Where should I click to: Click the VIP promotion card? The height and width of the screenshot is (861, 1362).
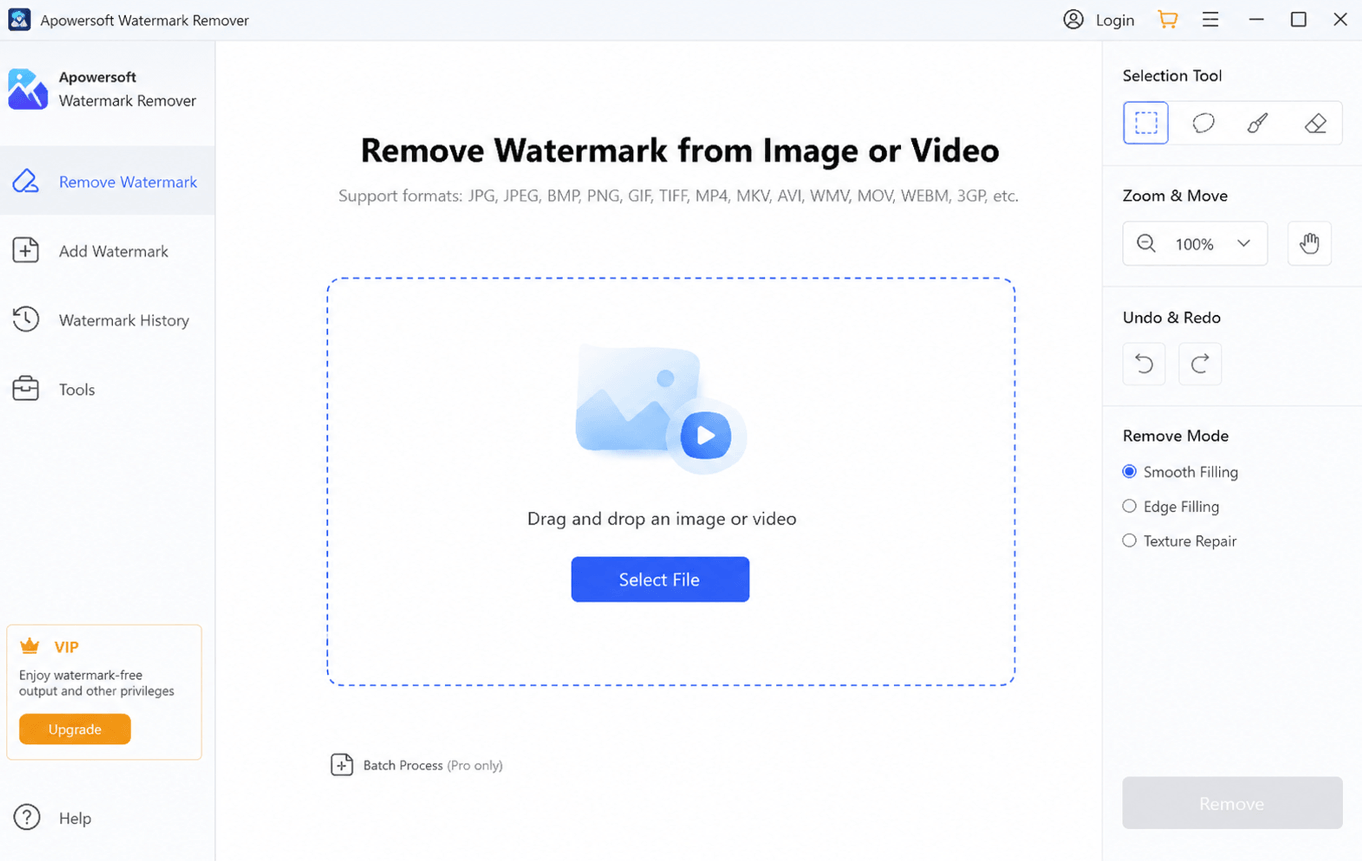[104, 692]
